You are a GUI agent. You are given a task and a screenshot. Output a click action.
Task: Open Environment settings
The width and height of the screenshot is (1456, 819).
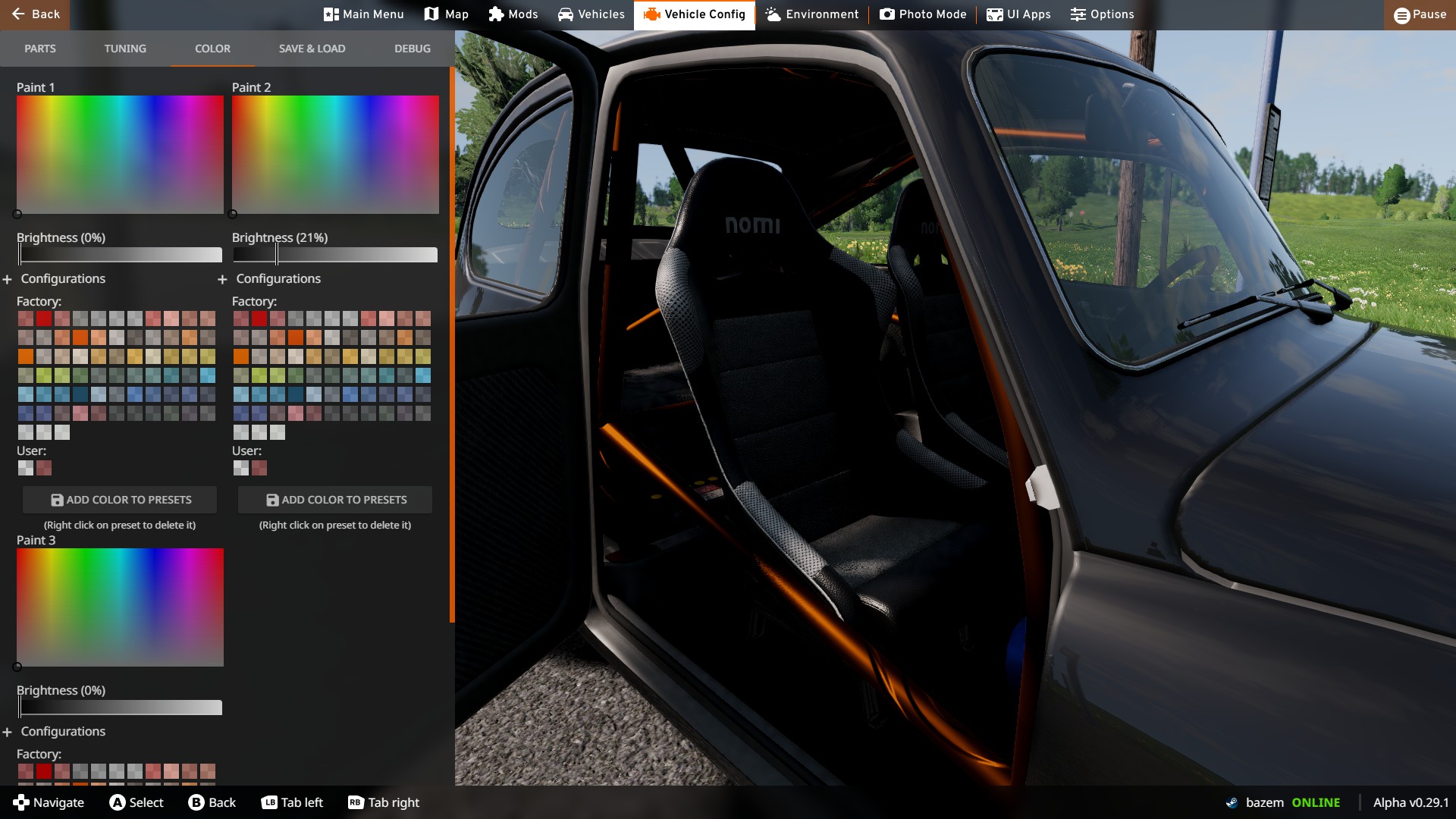(811, 14)
